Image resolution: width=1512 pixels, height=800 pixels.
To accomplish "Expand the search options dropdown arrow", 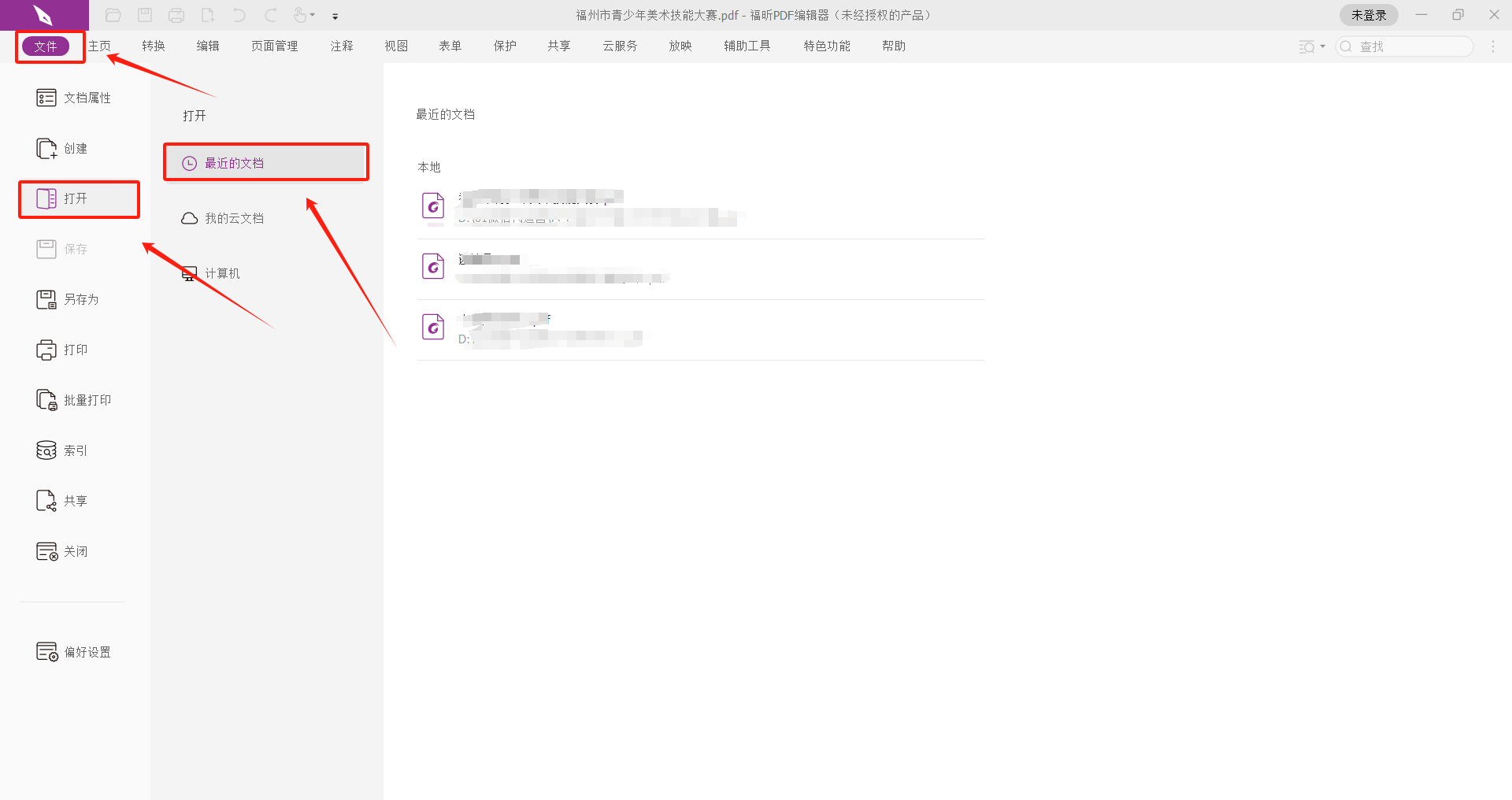I will pyautogui.click(x=1323, y=46).
